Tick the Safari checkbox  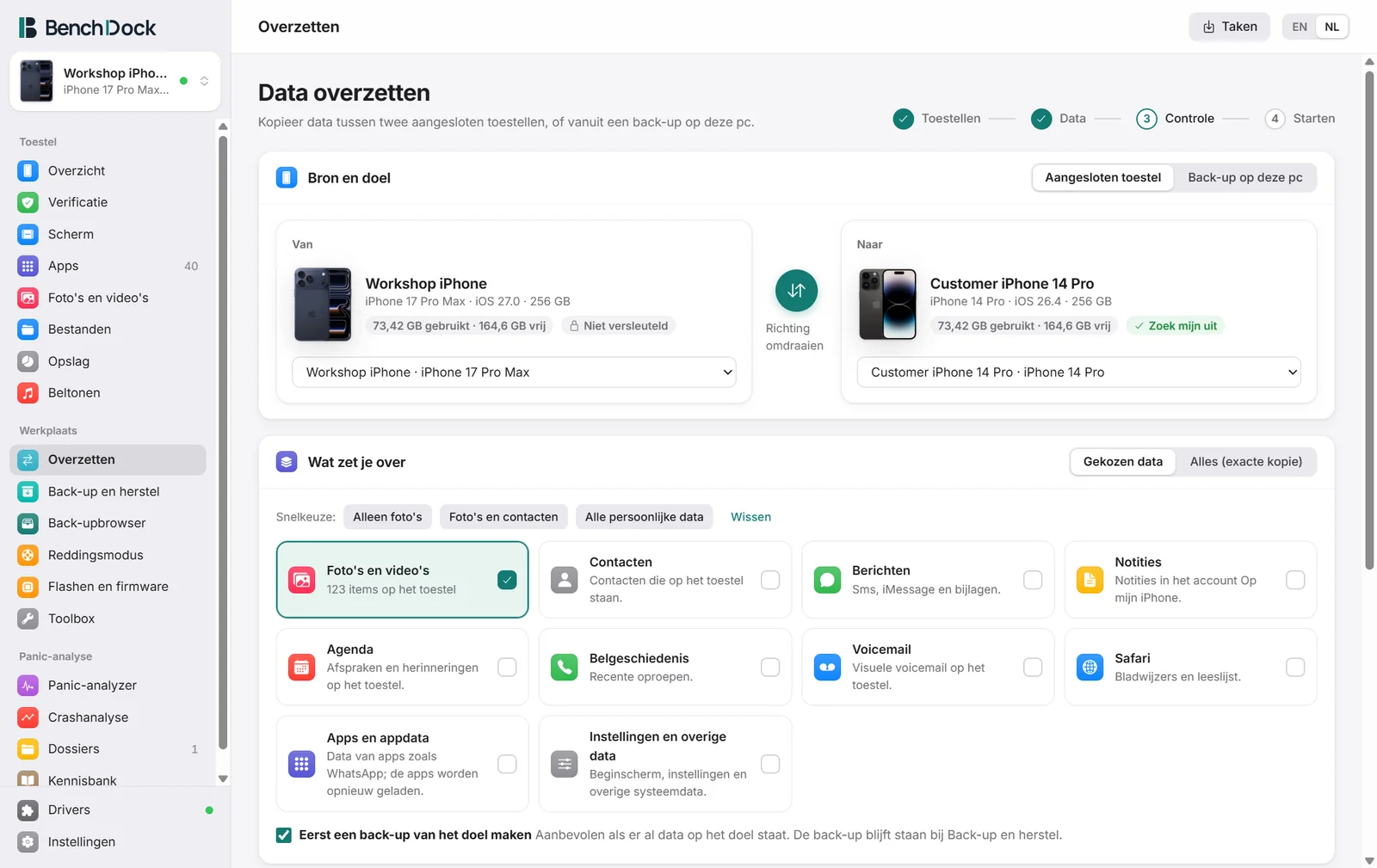pyautogui.click(x=1295, y=668)
